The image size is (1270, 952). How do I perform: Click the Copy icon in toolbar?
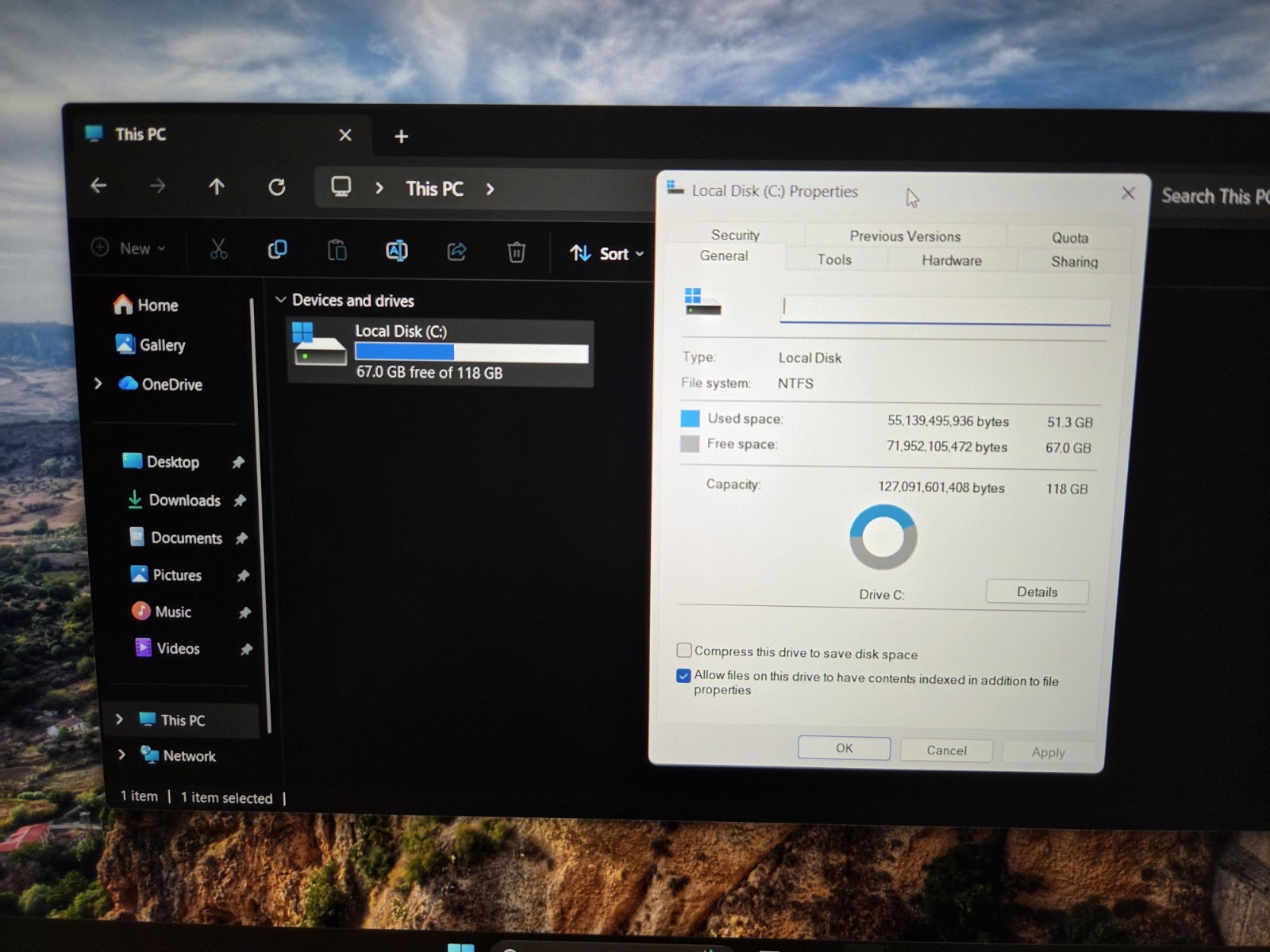[277, 250]
